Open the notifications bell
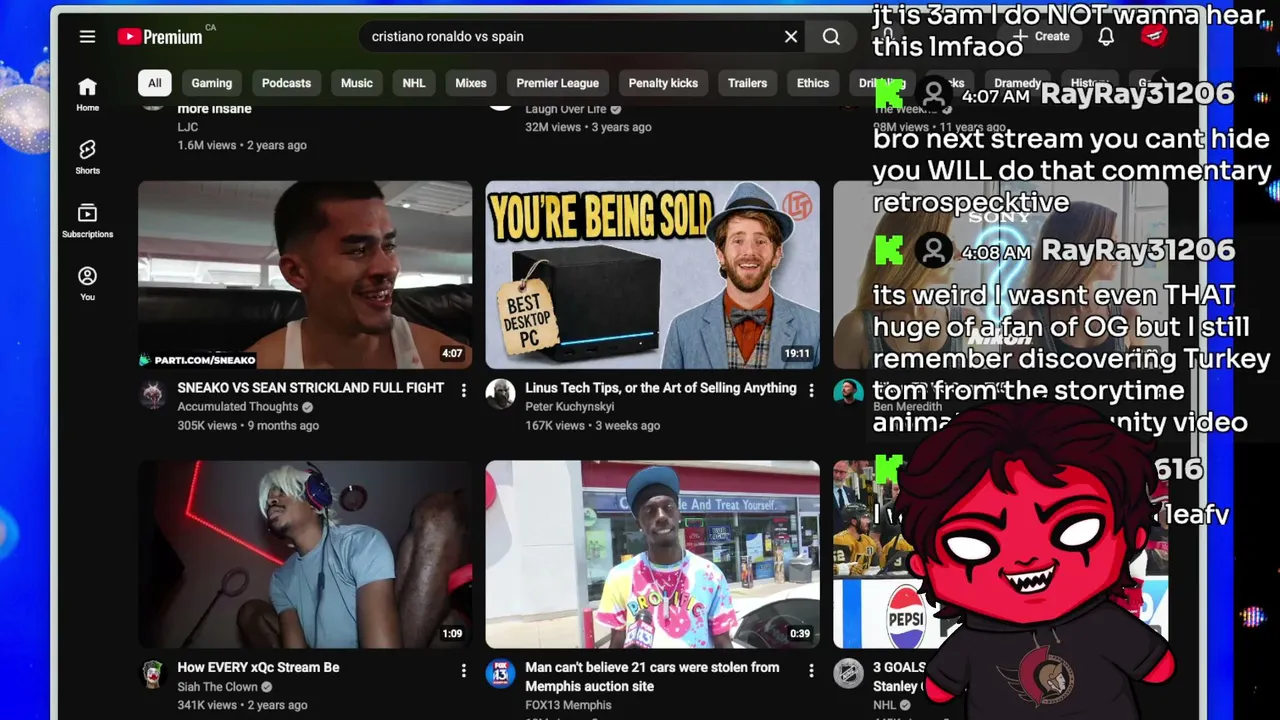Screen dimensions: 1280x720 tap(1106, 37)
